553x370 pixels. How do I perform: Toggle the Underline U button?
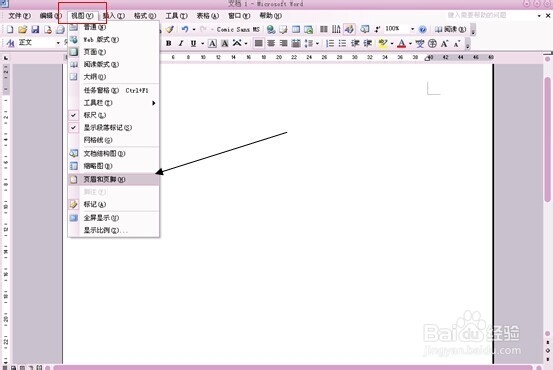pyautogui.click(x=193, y=43)
